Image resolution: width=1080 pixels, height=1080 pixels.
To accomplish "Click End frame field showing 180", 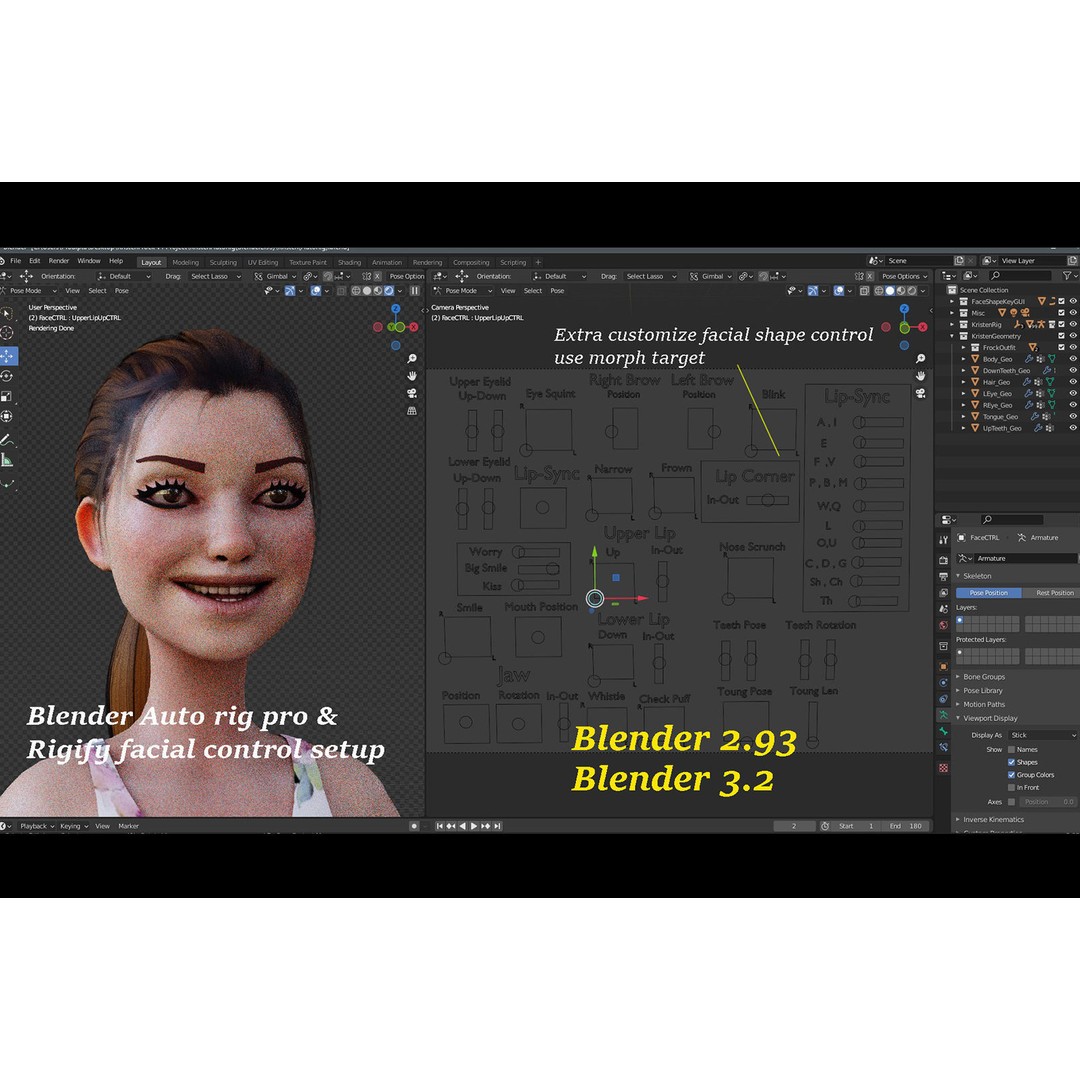I will click(906, 826).
